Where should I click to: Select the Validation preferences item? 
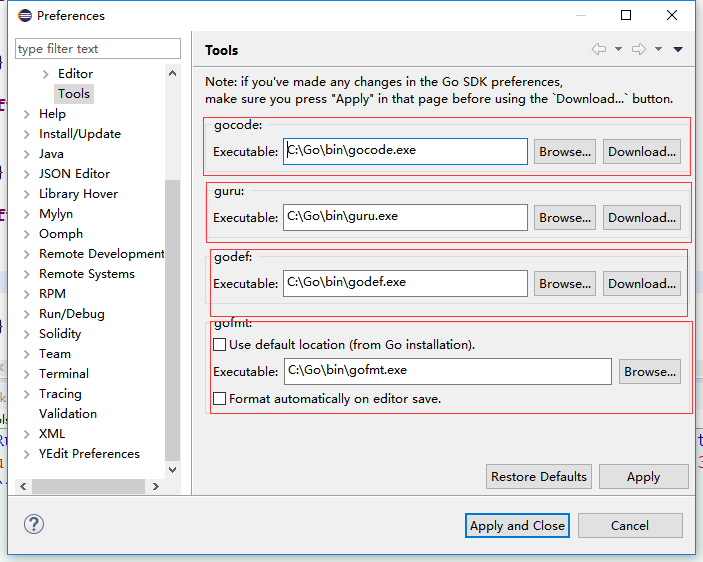click(68, 414)
